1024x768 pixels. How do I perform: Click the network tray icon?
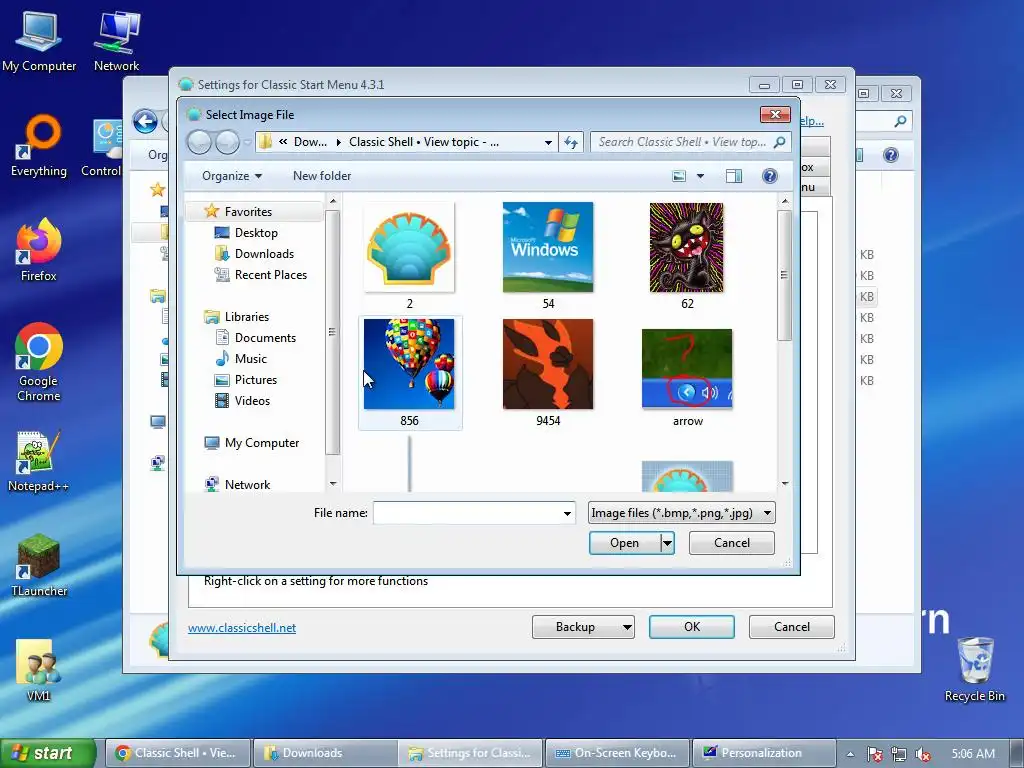click(x=899, y=754)
